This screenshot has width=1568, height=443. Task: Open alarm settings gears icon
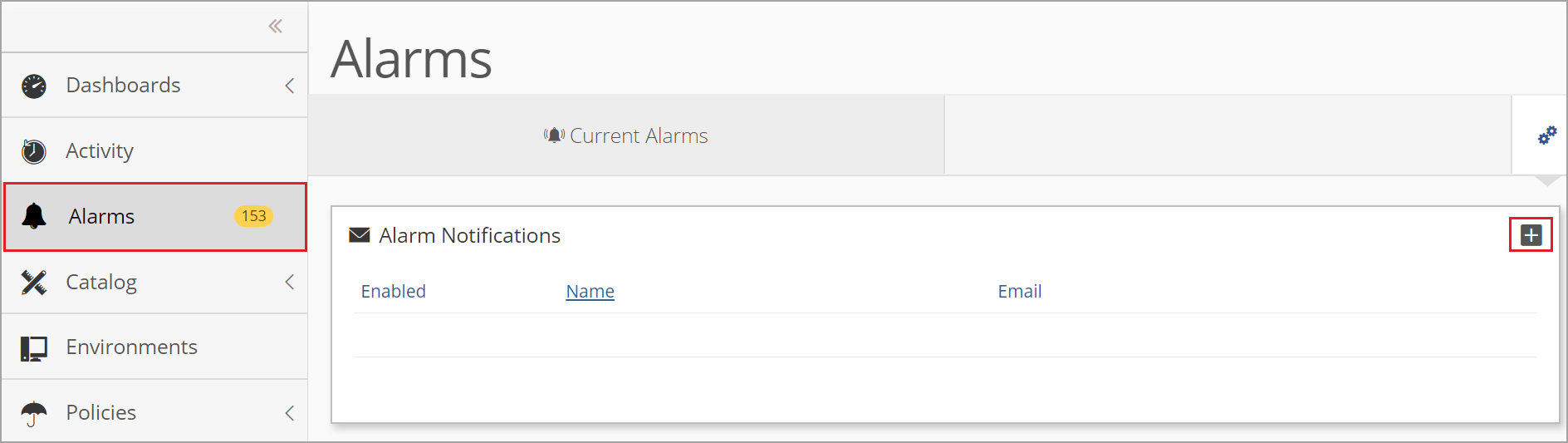(1547, 135)
